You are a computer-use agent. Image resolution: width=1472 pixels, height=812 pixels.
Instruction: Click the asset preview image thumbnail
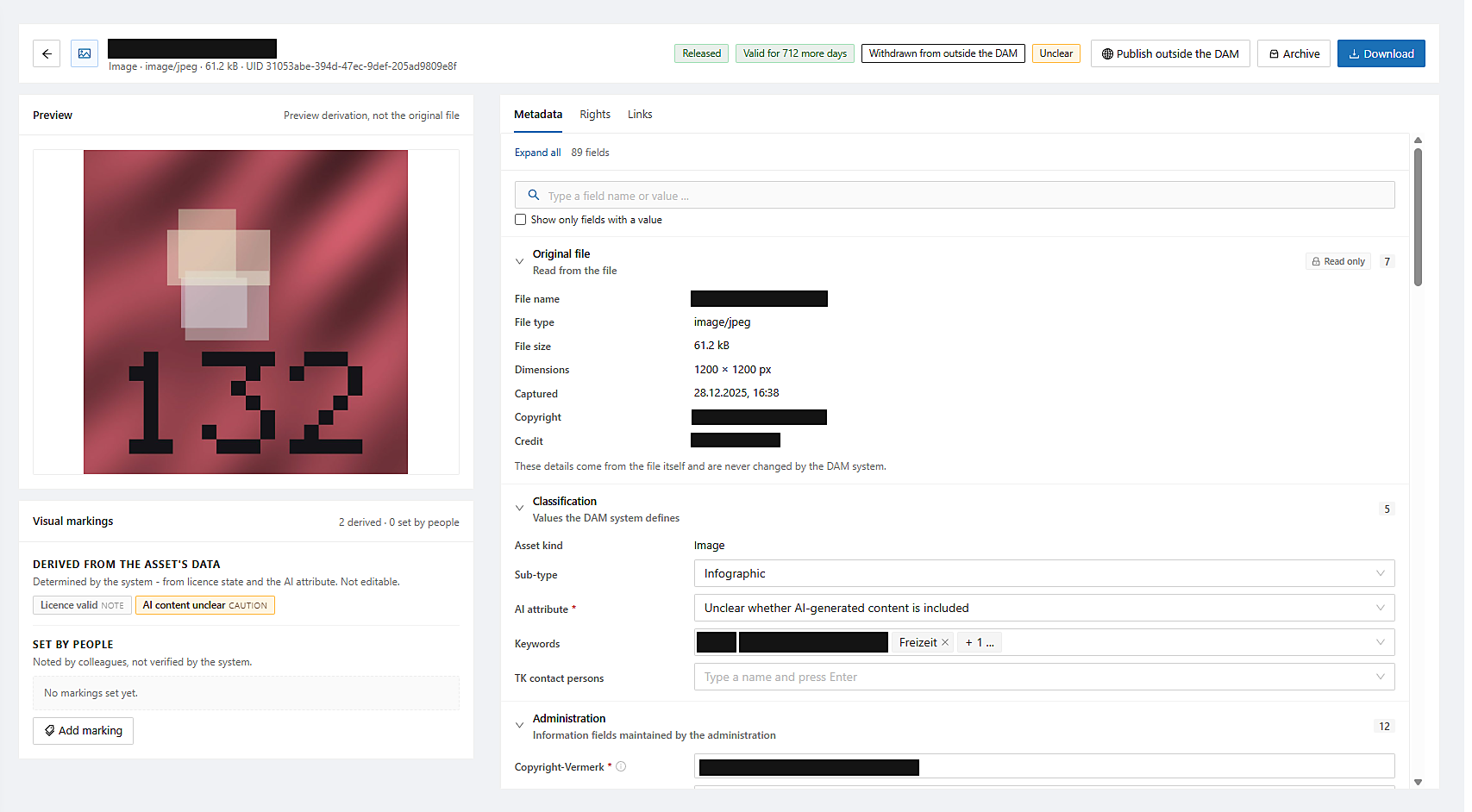246,312
